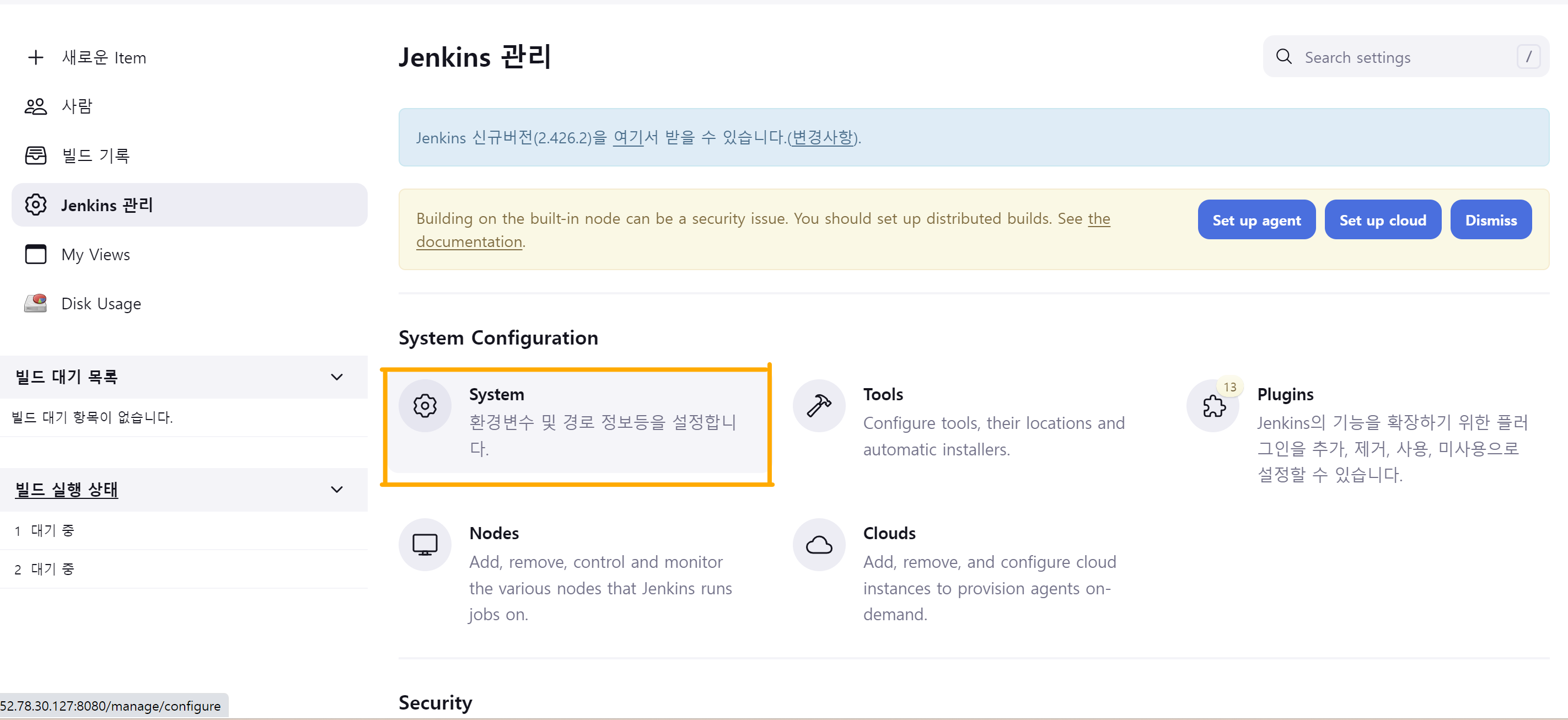The width and height of the screenshot is (1568, 720).
Task: Click the Disk Usage icon
Action: (x=35, y=303)
